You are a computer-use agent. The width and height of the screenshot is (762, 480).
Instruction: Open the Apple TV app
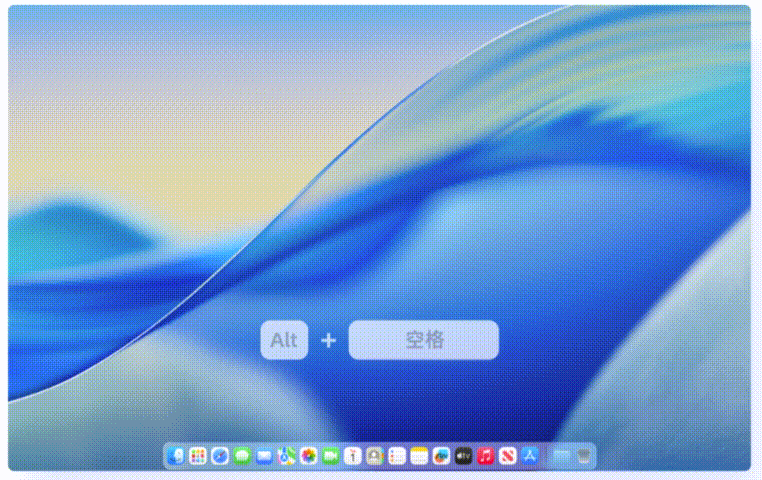pos(463,456)
